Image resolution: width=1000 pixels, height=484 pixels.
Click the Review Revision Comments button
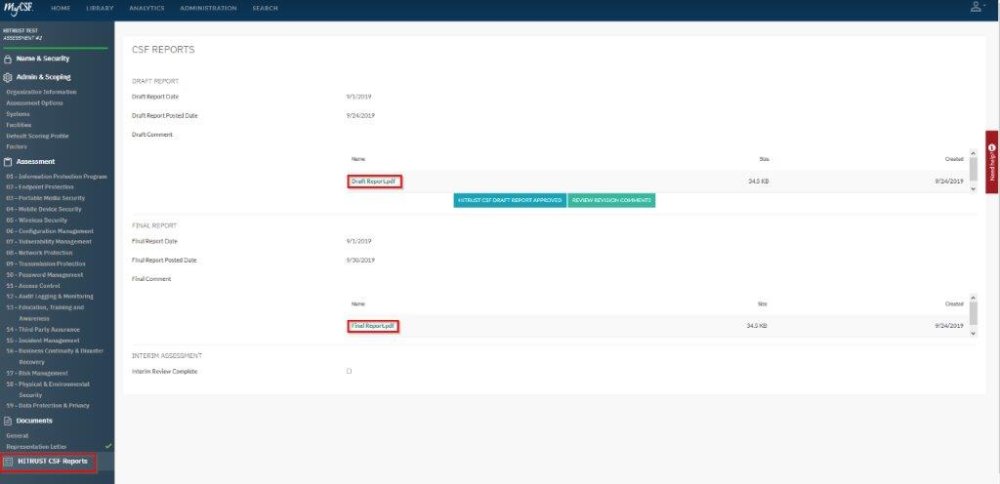[611, 200]
